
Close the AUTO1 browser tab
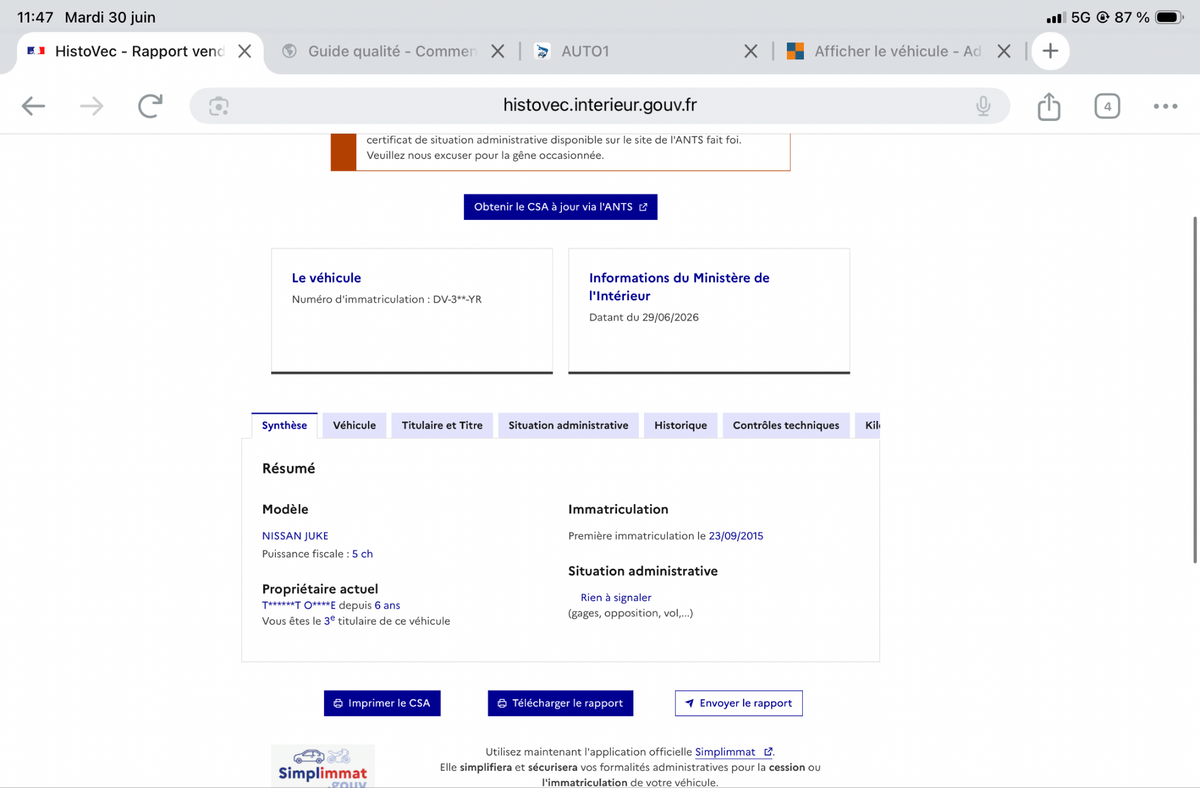(x=750, y=51)
